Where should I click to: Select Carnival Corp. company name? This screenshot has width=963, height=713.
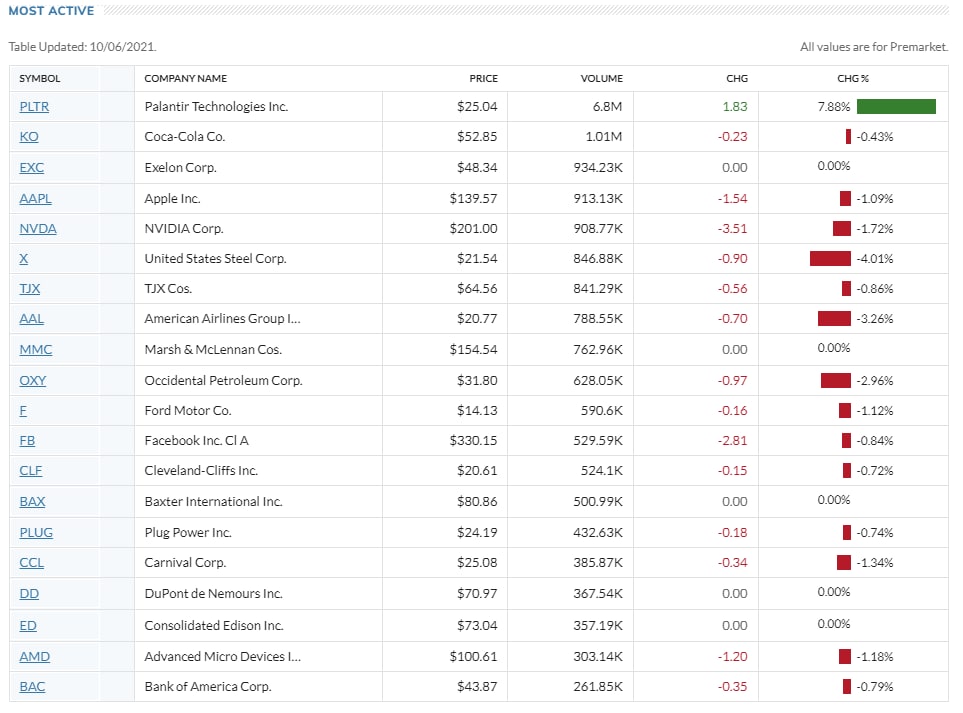click(x=185, y=563)
